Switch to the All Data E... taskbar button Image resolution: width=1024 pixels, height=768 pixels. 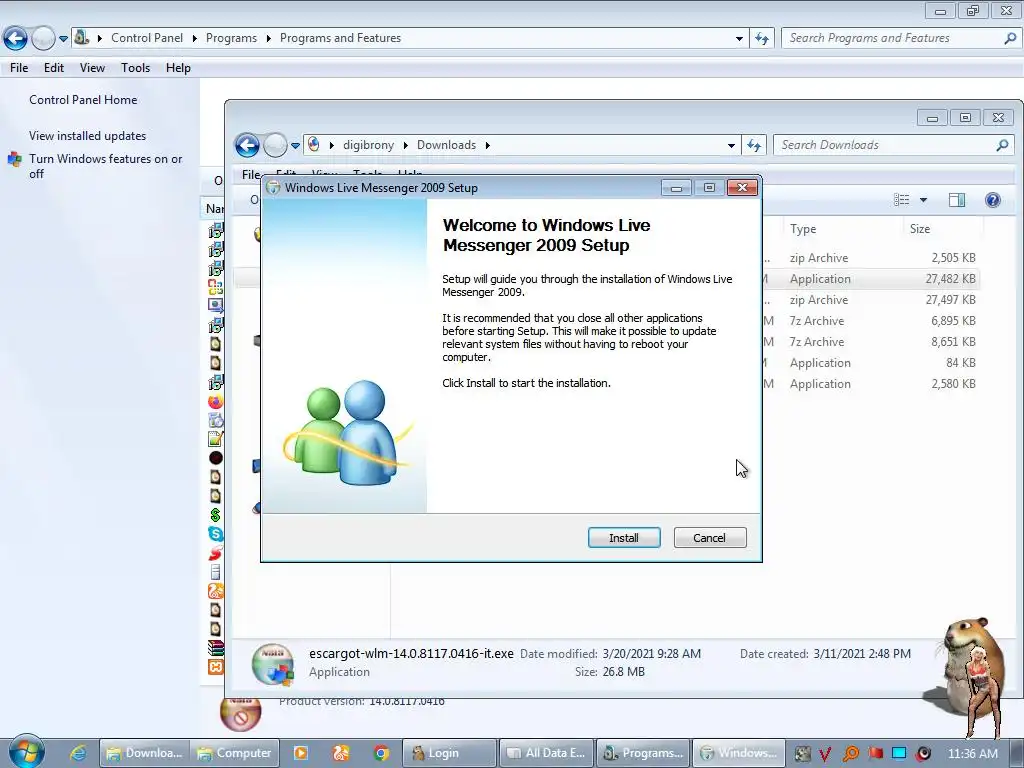546,753
